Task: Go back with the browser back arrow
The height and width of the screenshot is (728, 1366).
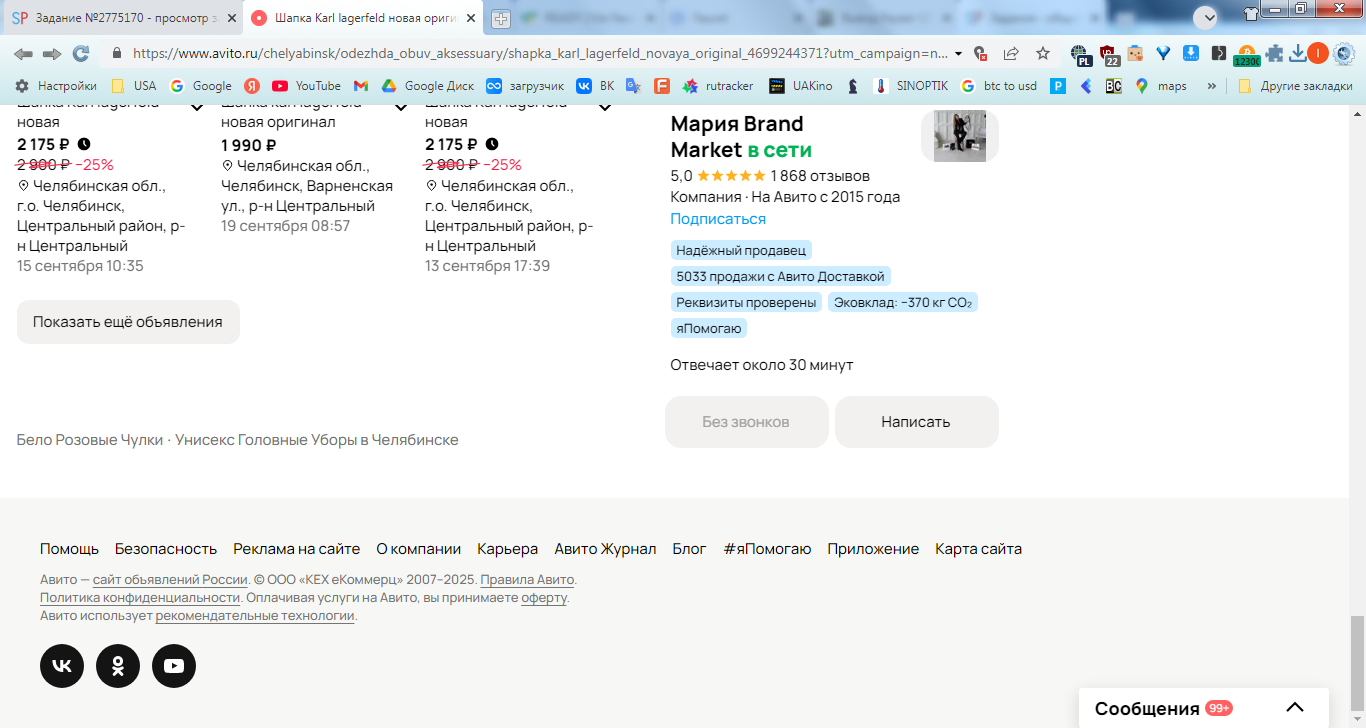Action: [23, 53]
